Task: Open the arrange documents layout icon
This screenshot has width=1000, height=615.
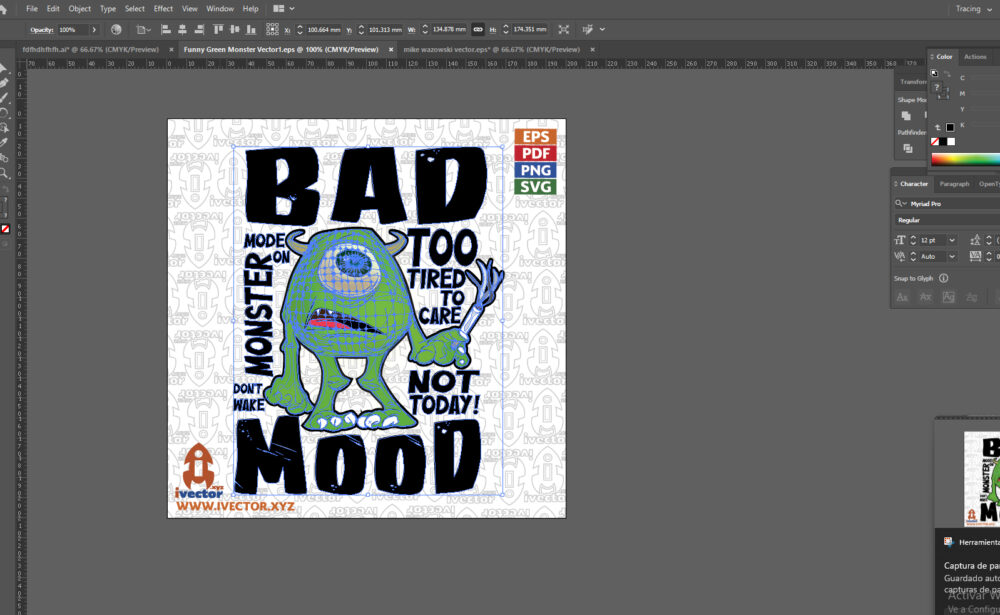Action: coord(279,9)
